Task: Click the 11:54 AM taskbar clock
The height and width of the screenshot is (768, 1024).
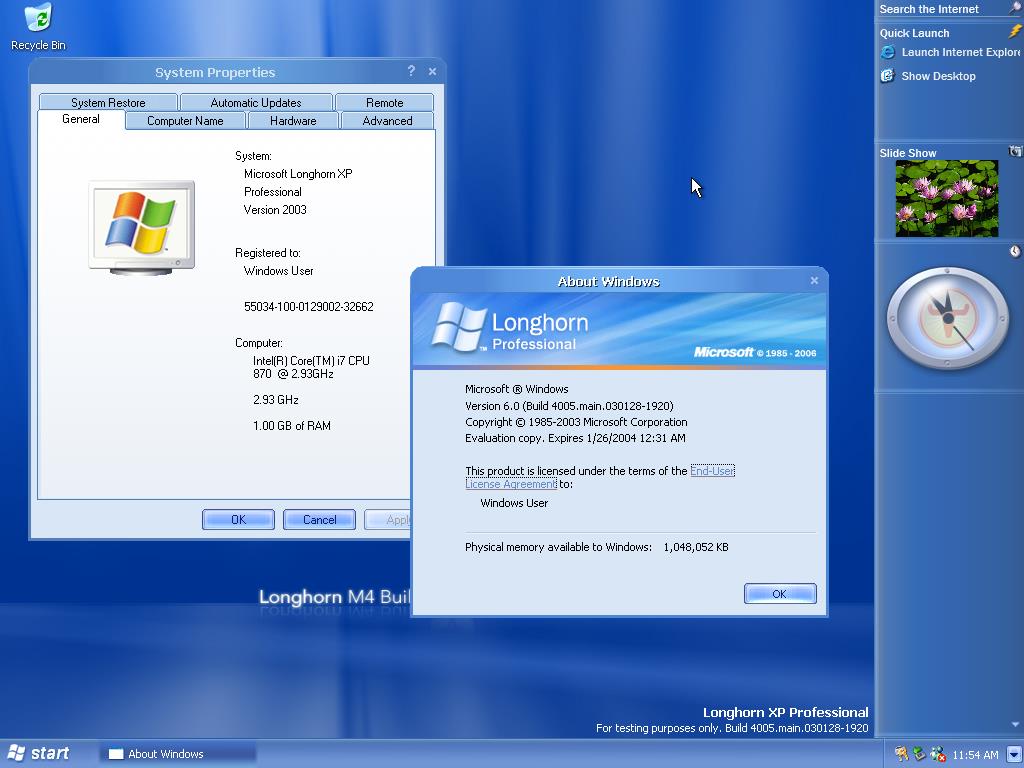Action: click(975, 755)
